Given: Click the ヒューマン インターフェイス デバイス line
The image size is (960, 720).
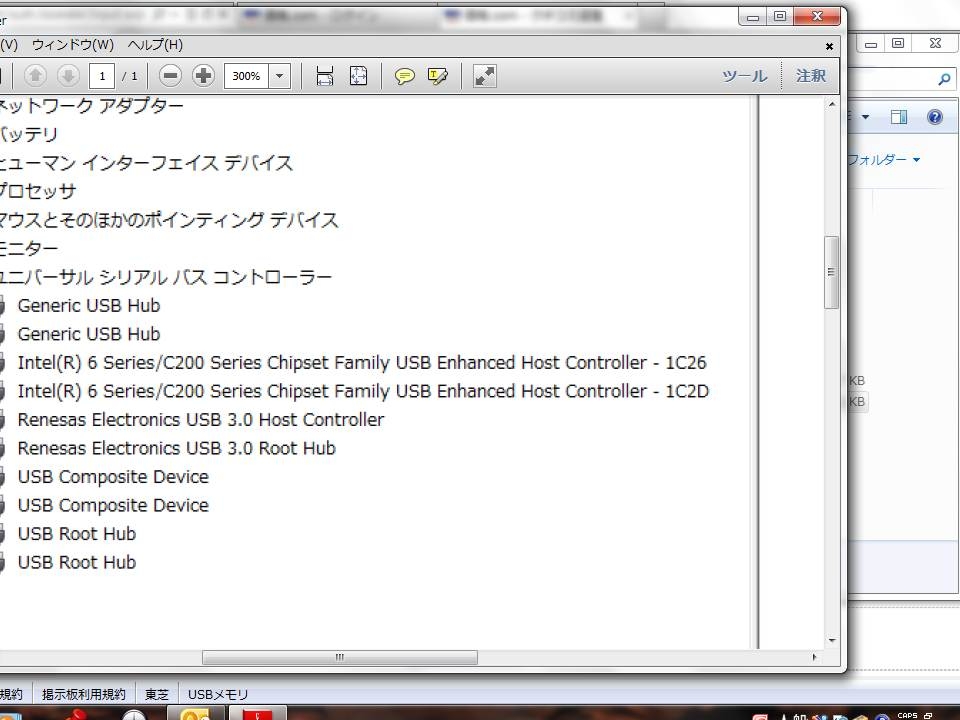Looking at the screenshot, I should tap(146, 163).
